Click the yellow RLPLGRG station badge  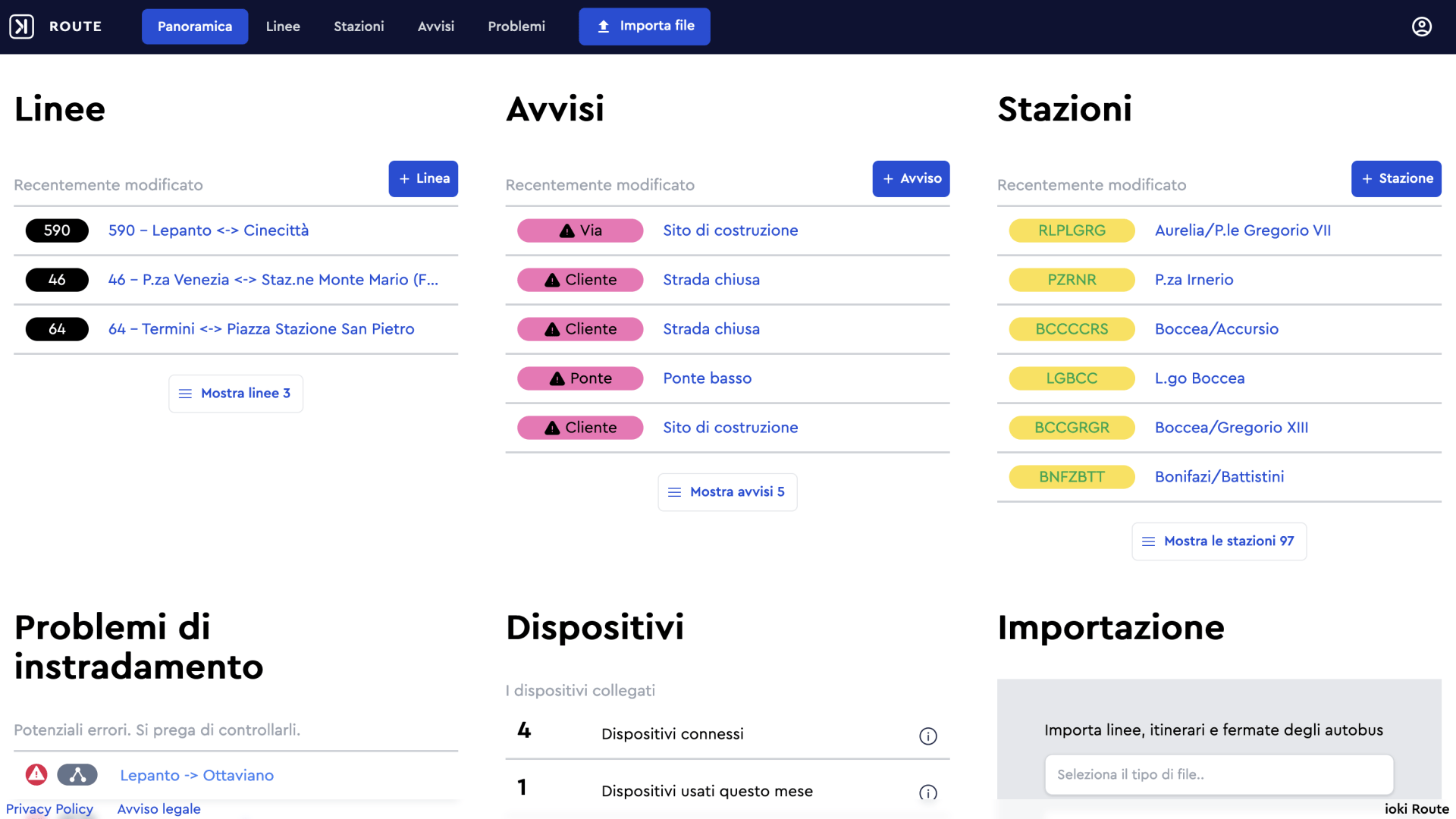[1072, 231]
